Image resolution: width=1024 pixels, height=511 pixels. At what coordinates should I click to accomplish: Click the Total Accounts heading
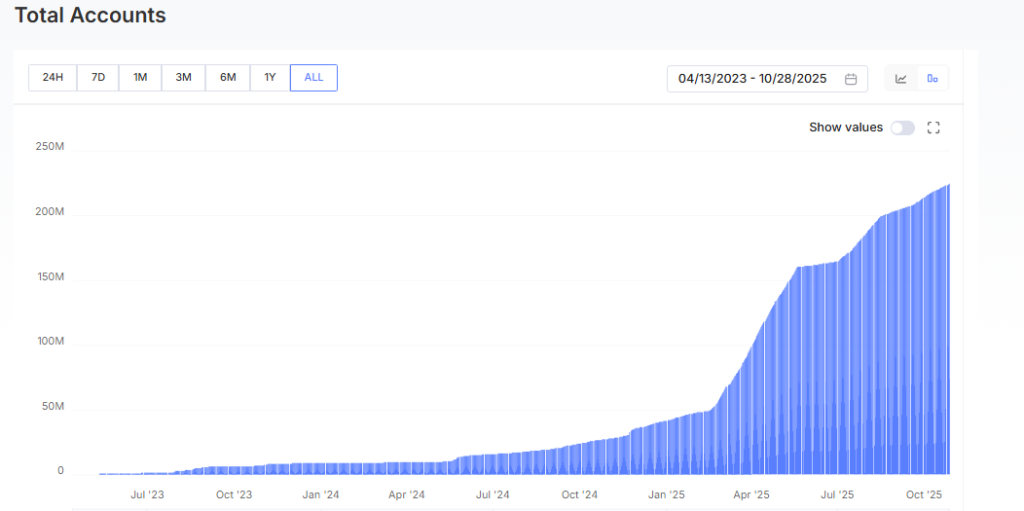pos(90,16)
